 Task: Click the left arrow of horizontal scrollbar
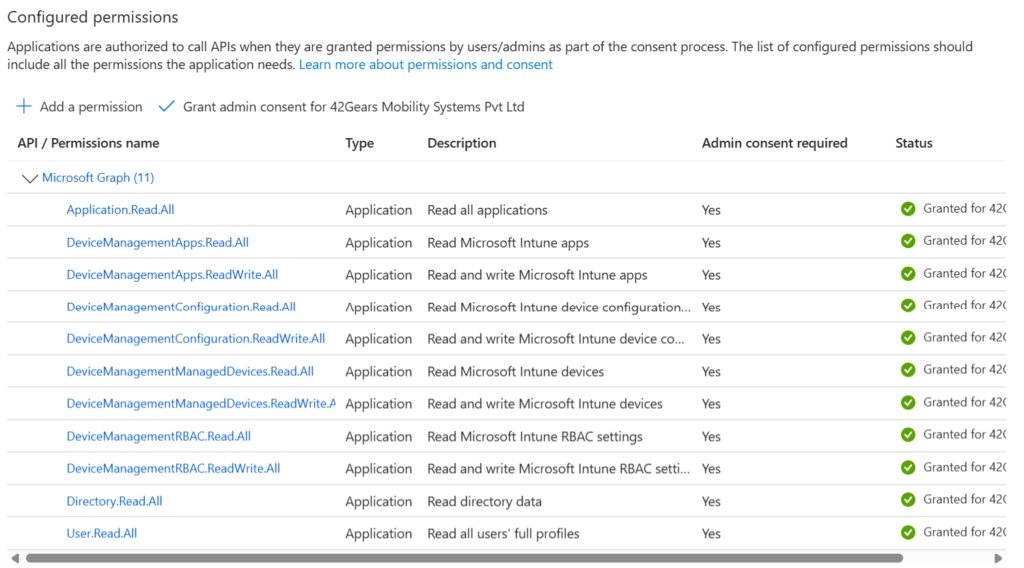tap(14, 558)
